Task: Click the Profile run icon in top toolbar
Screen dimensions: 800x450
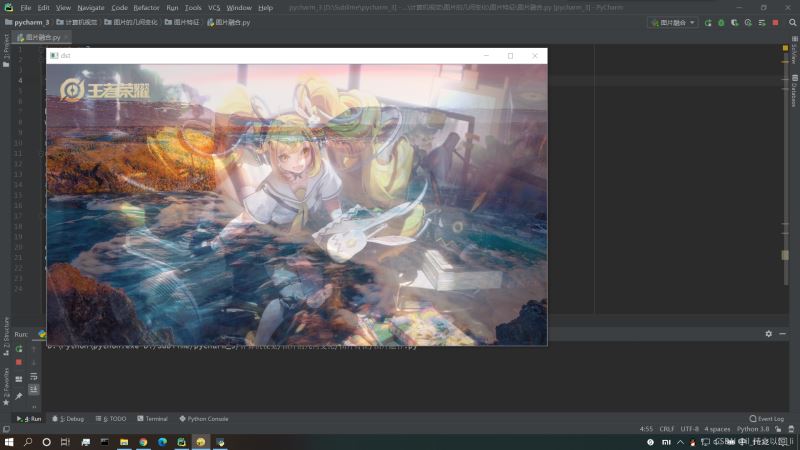Action: point(748,23)
